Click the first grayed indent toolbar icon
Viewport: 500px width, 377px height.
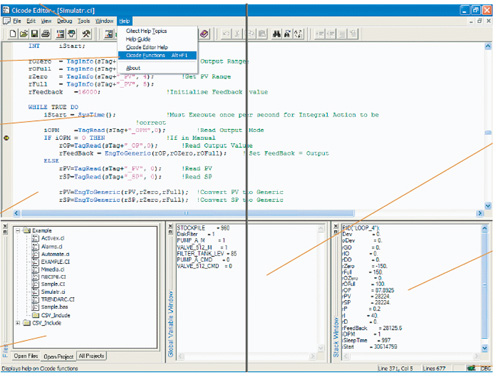320,34
